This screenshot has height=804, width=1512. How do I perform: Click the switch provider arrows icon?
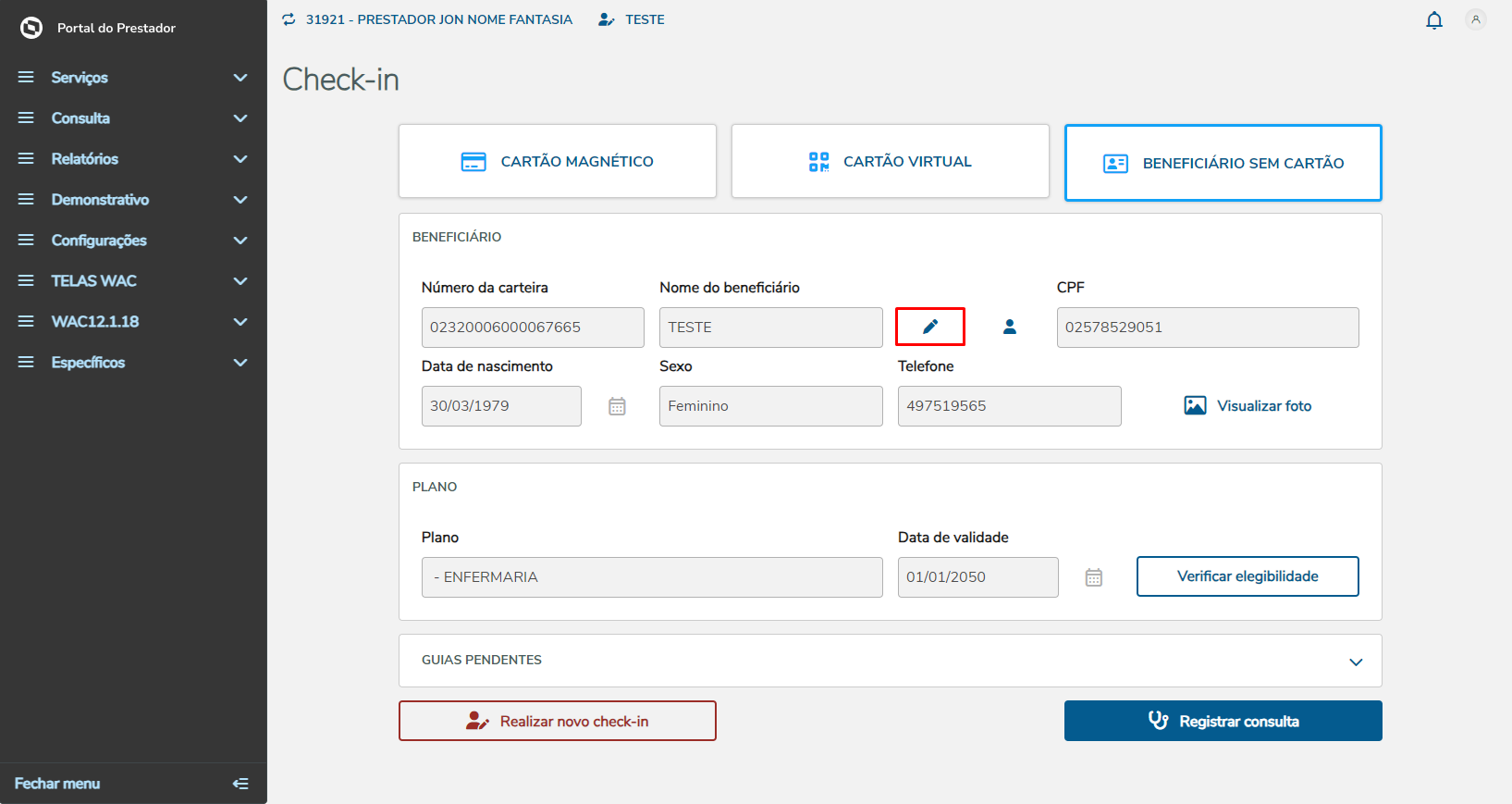tap(289, 19)
